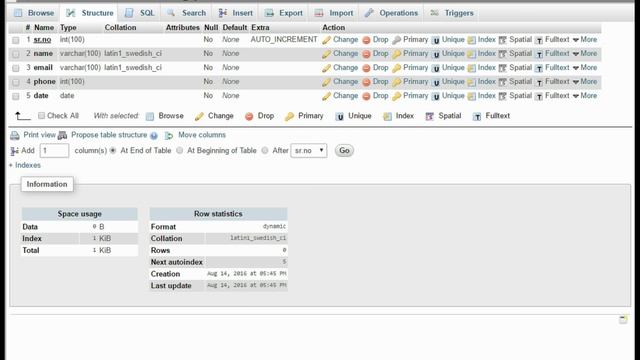The width and height of the screenshot is (640, 360).
Task: Expand More options for email row
Action: pos(585,67)
